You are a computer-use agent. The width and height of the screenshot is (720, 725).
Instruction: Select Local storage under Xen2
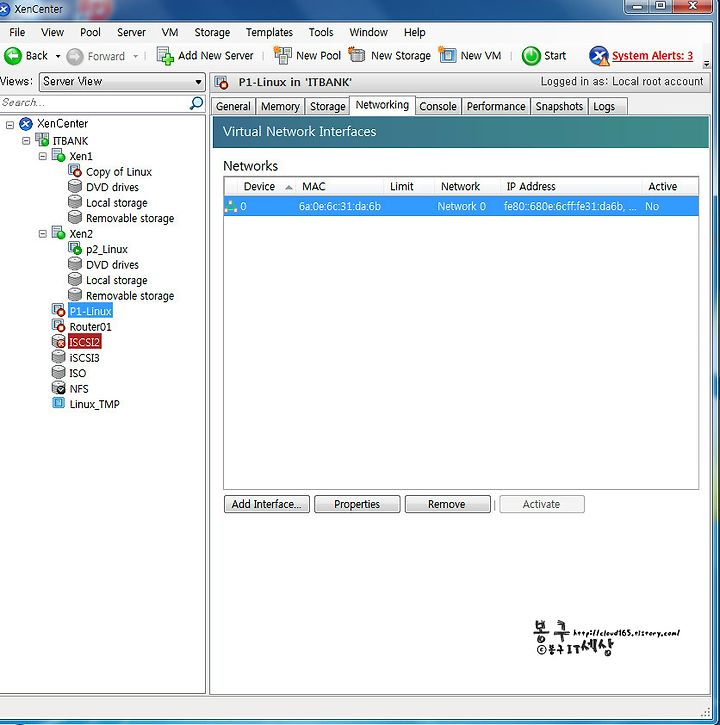pyautogui.click(x=117, y=280)
